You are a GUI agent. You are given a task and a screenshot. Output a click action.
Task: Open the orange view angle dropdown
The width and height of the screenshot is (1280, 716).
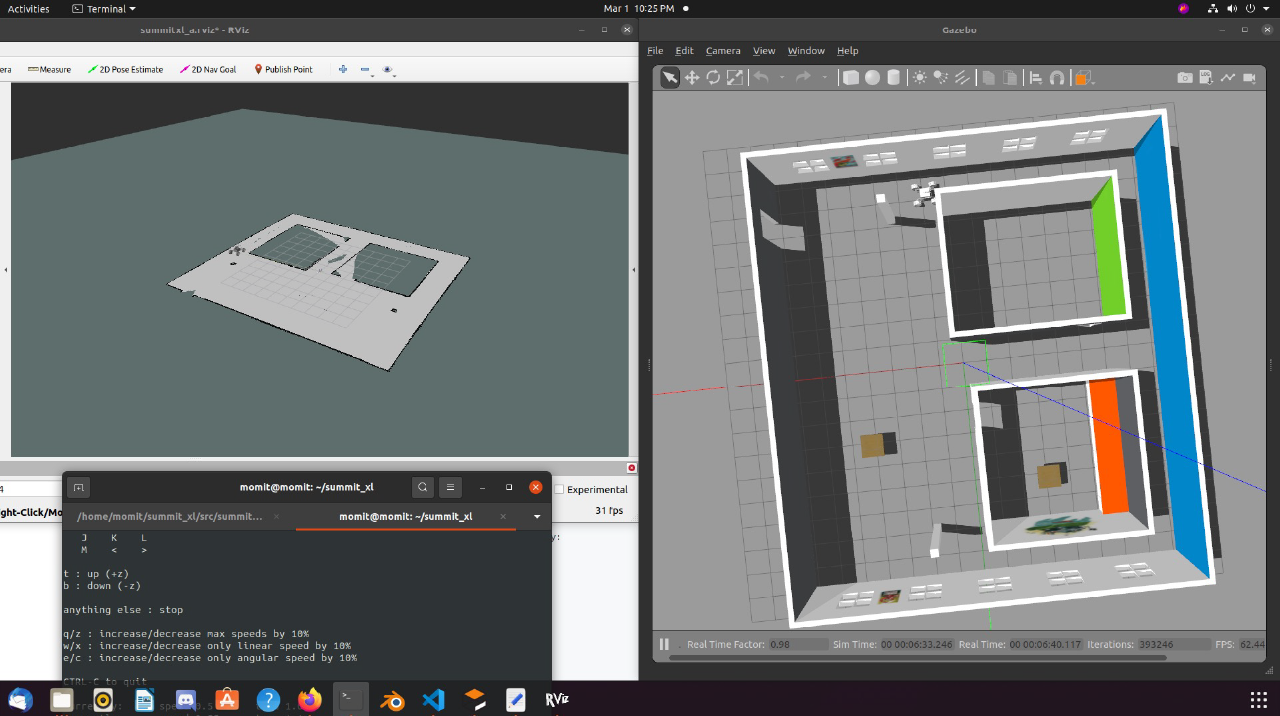coord(1084,78)
